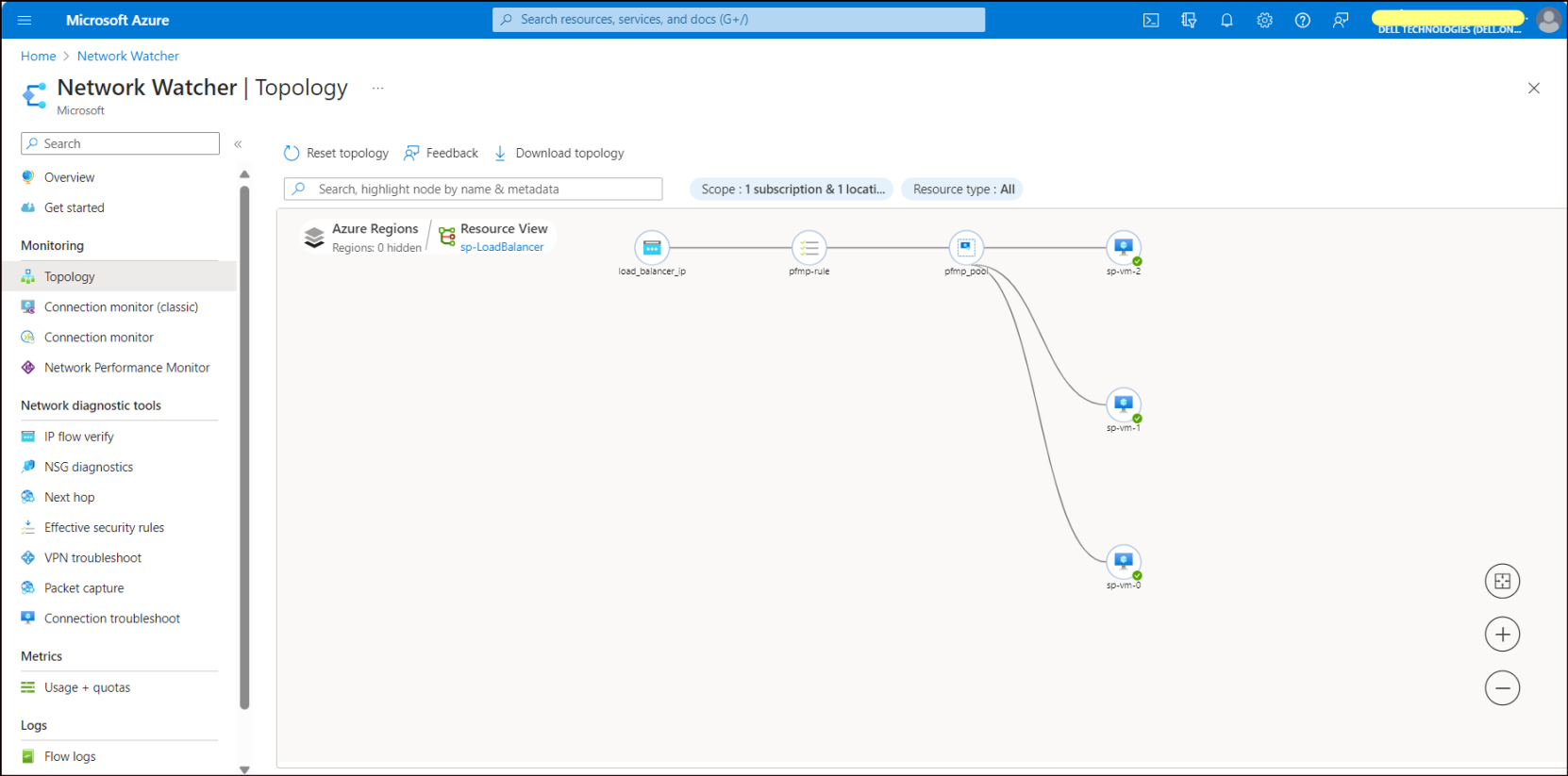1568x776 pixels.
Task: Open more options ellipsis beside Topology title
Action: 377,88
